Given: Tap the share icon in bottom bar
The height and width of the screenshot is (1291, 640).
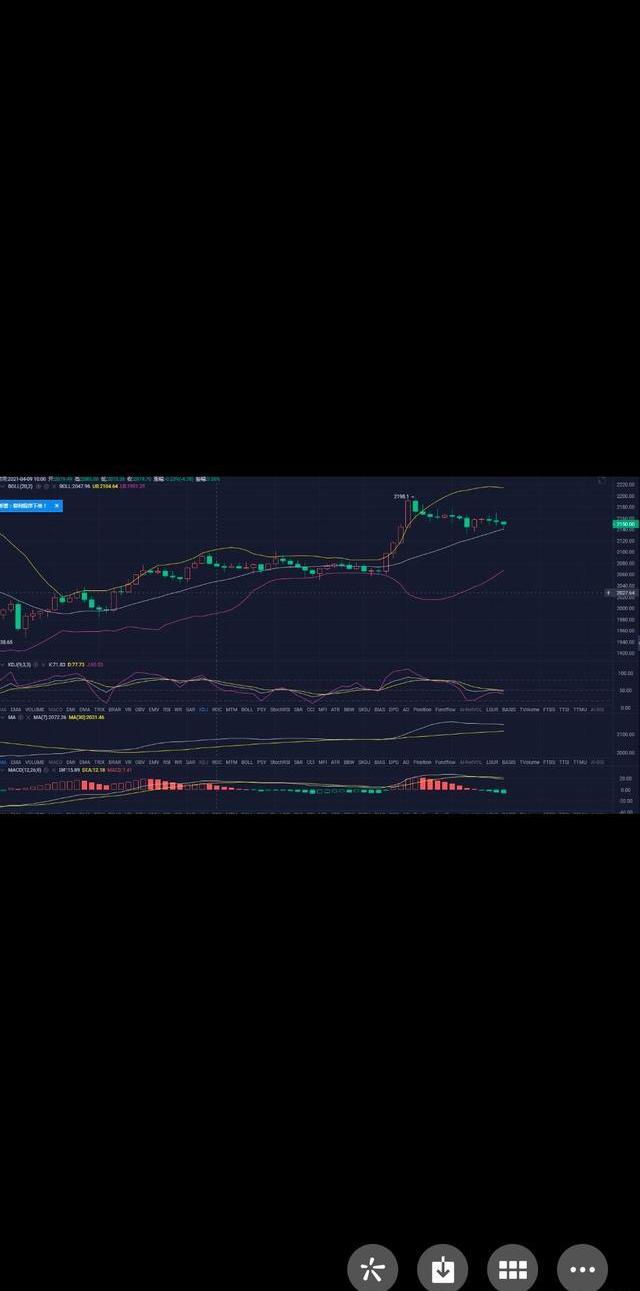Looking at the screenshot, I should tap(372, 1270).
